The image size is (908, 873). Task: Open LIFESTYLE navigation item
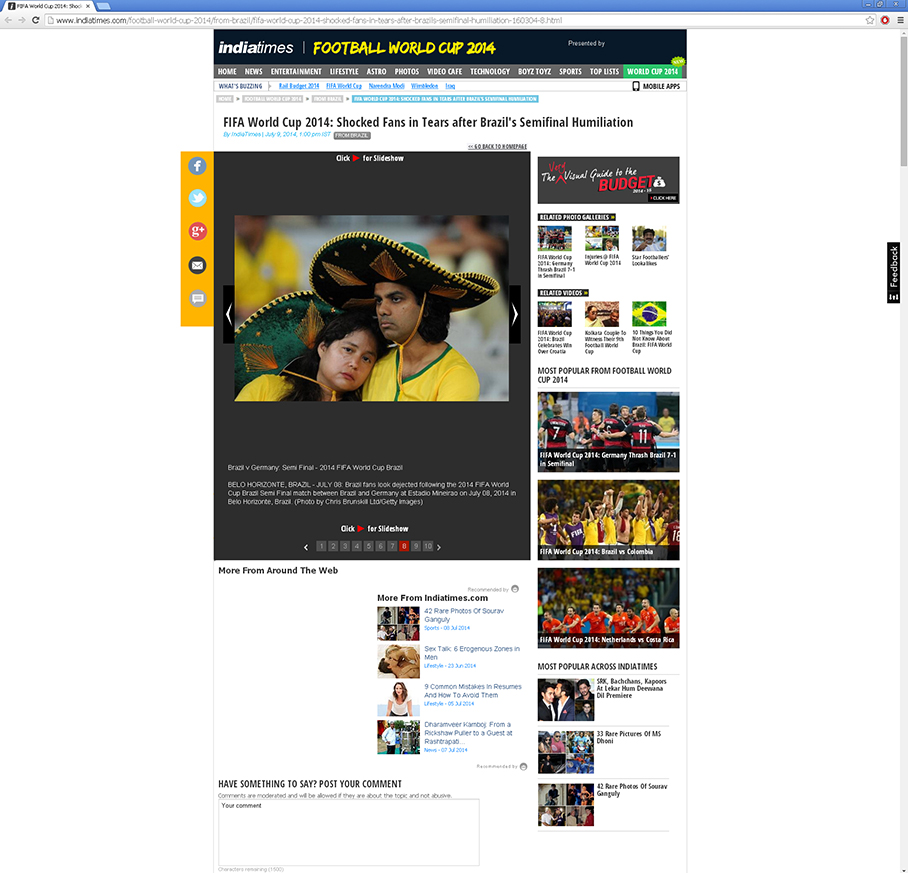(344, 72)
